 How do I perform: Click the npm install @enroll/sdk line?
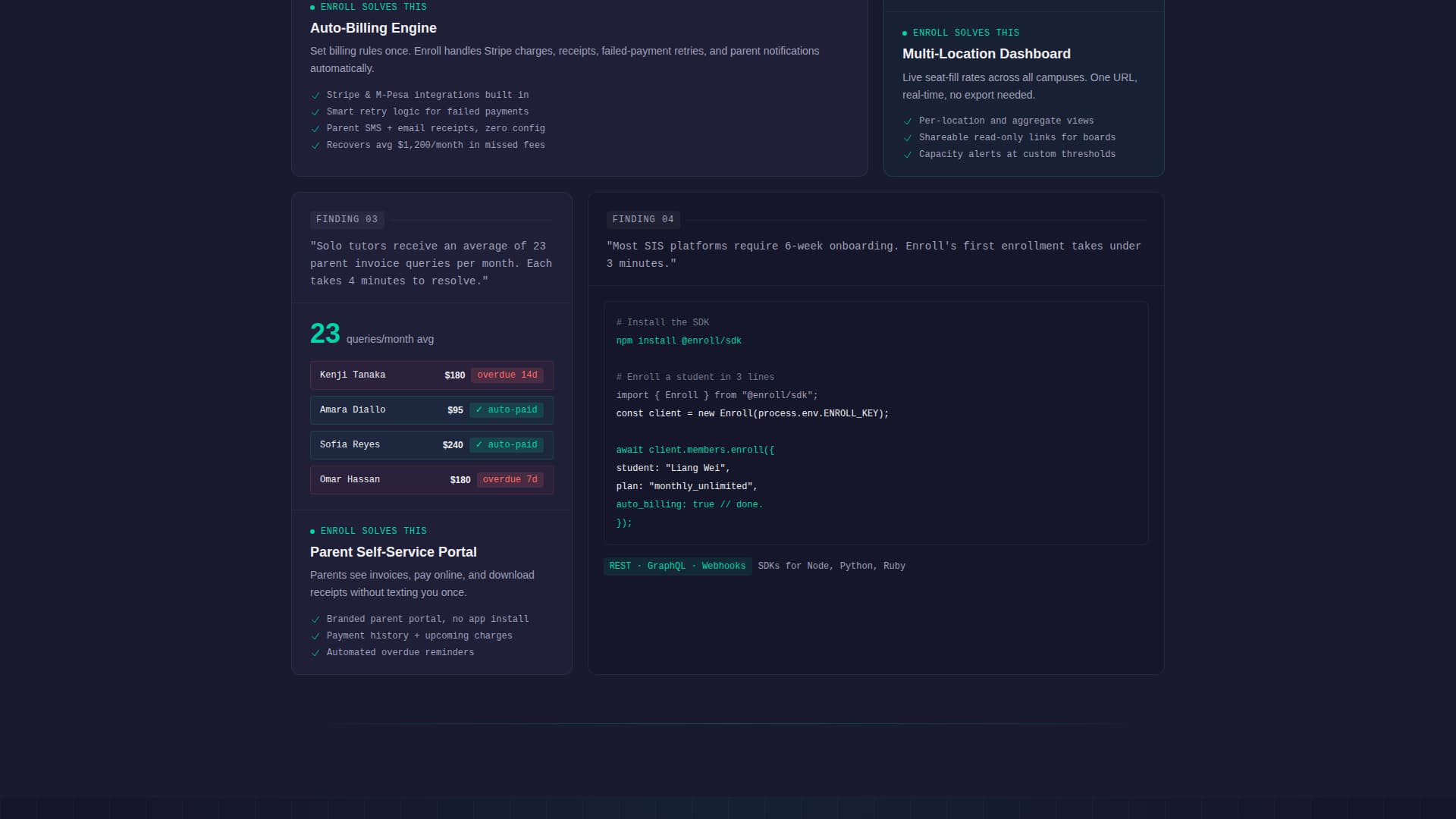[679, 341]
